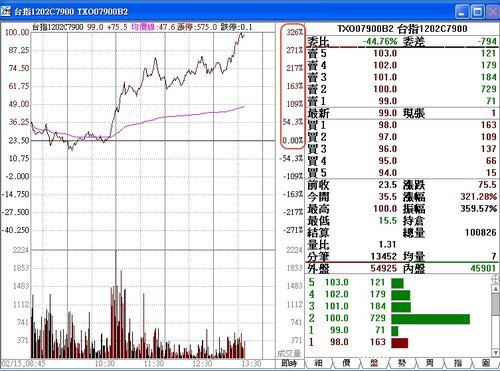Screen dimensions: 500x371
Task: Switch to the 圖 tab
Action: click(x=485, y=363)
